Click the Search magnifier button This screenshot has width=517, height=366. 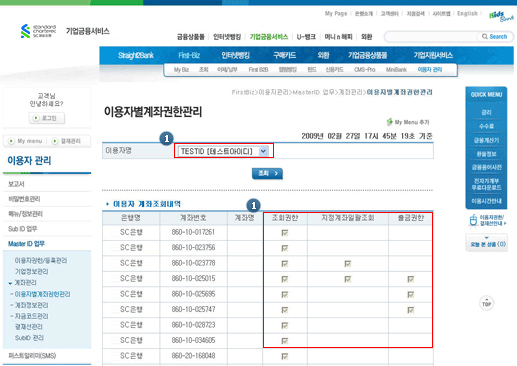point(494,37)
